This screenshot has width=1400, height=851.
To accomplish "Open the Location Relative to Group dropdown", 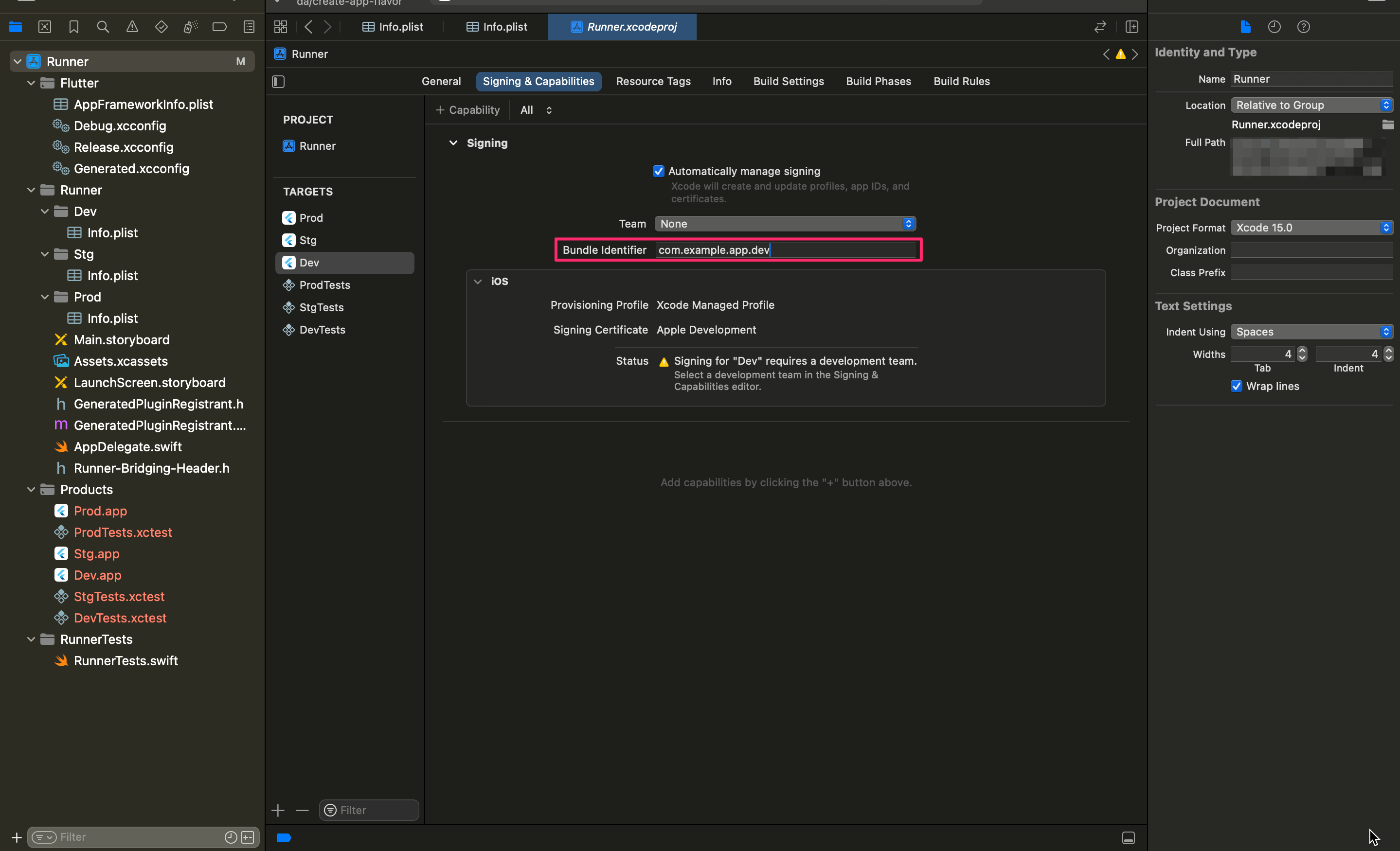I will point(1312,105).
